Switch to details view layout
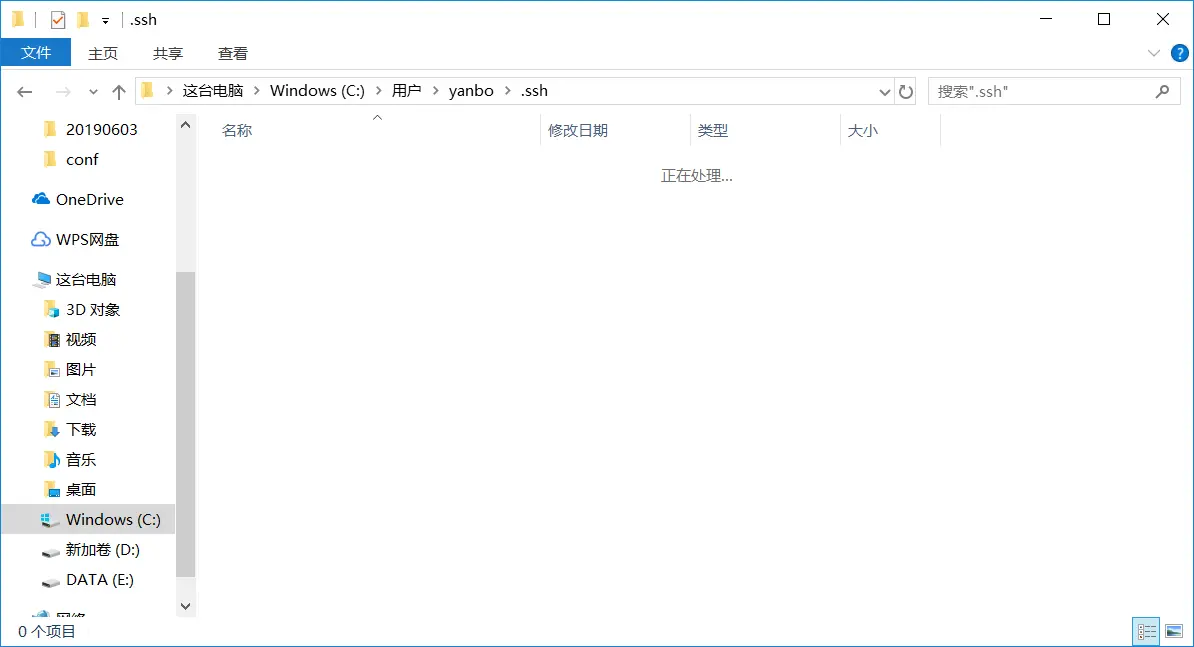 [x=1146, y=631]
